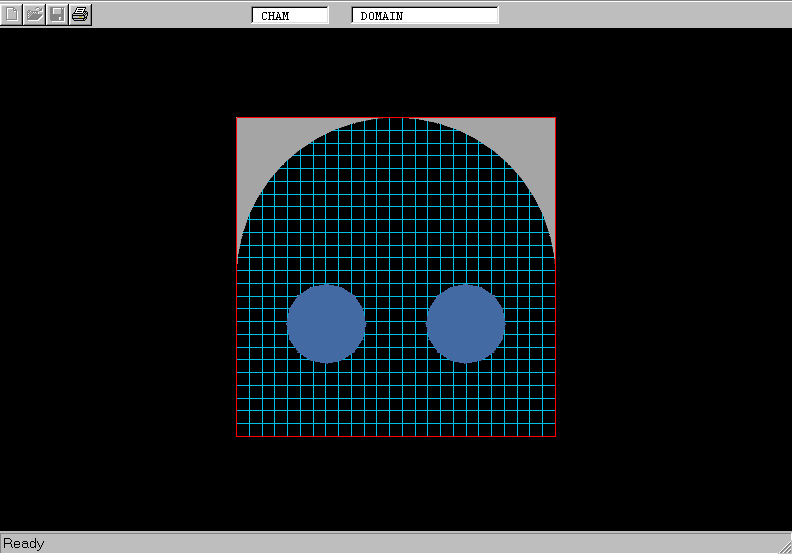
Task: Select the left blue circle object
Action: [326, 323]
